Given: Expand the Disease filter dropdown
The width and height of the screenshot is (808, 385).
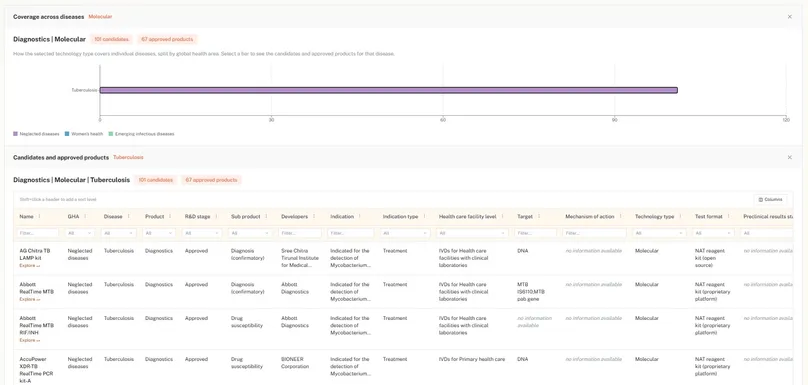Looking at the screenshot, I should (119, 233).
